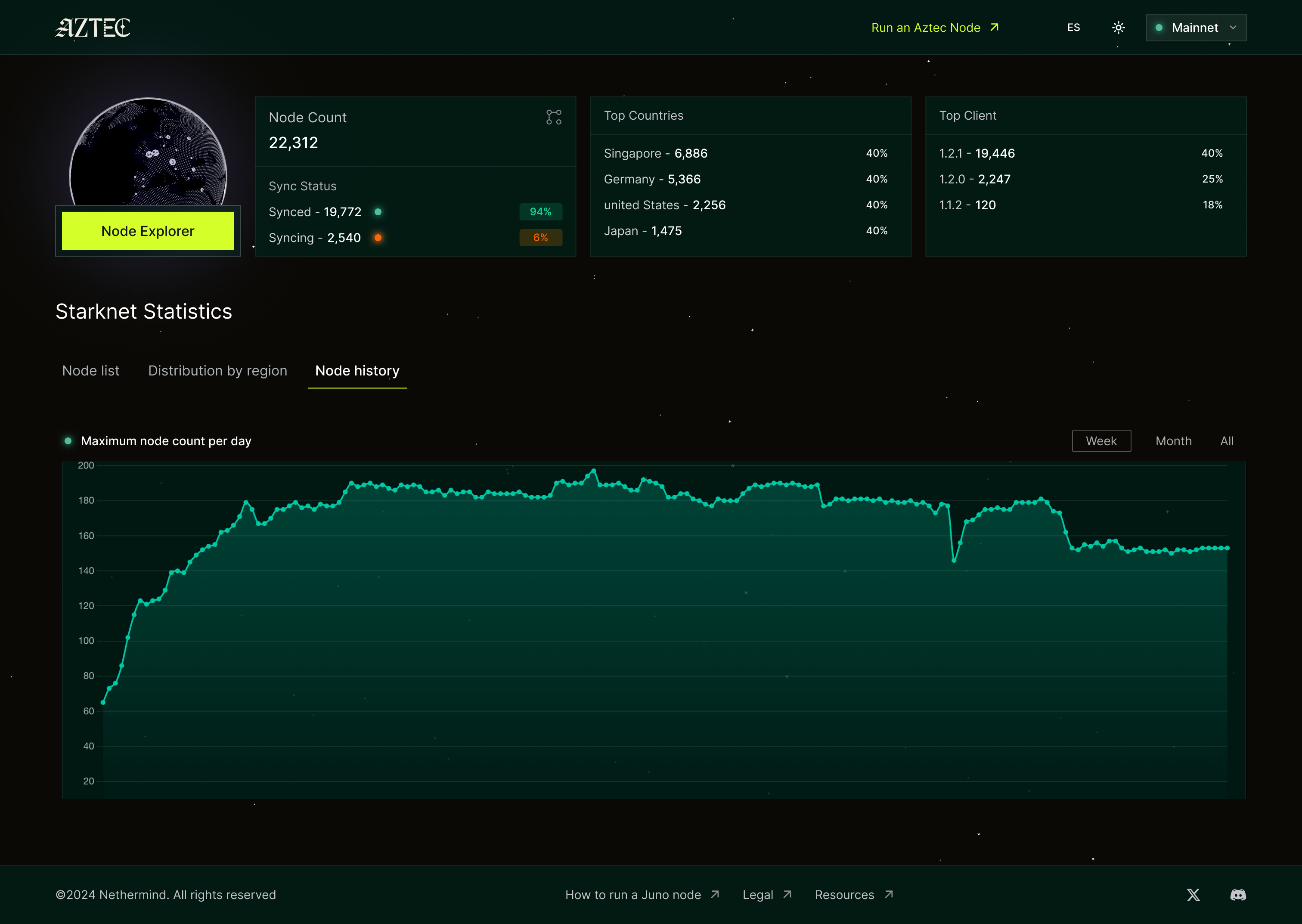Image resolution: width=1302 pixels, height=924 pixels.
Task: Click the 18% share for client 1.1.2
Action: 1212,205
